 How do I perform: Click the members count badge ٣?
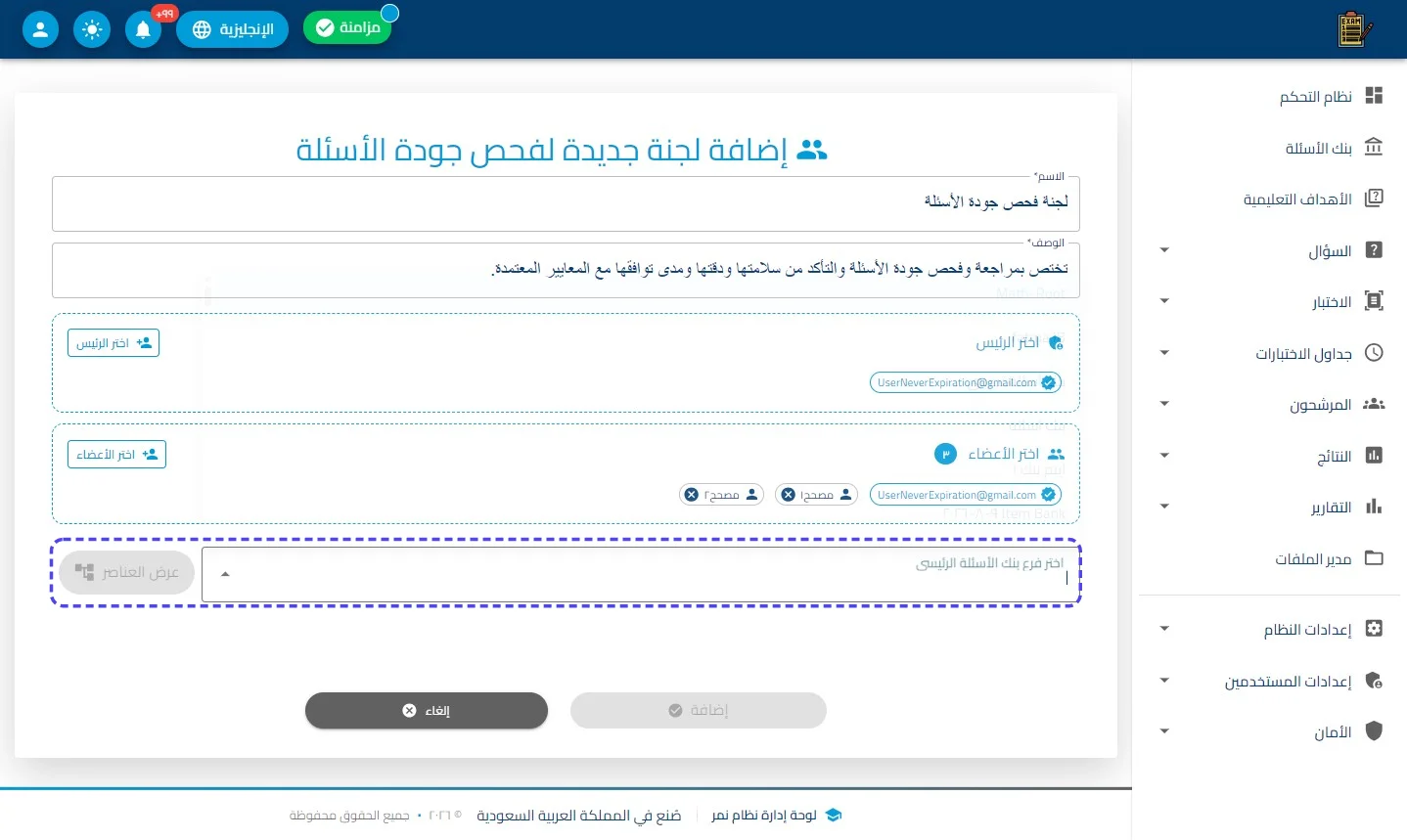click(x=945, y=454)
